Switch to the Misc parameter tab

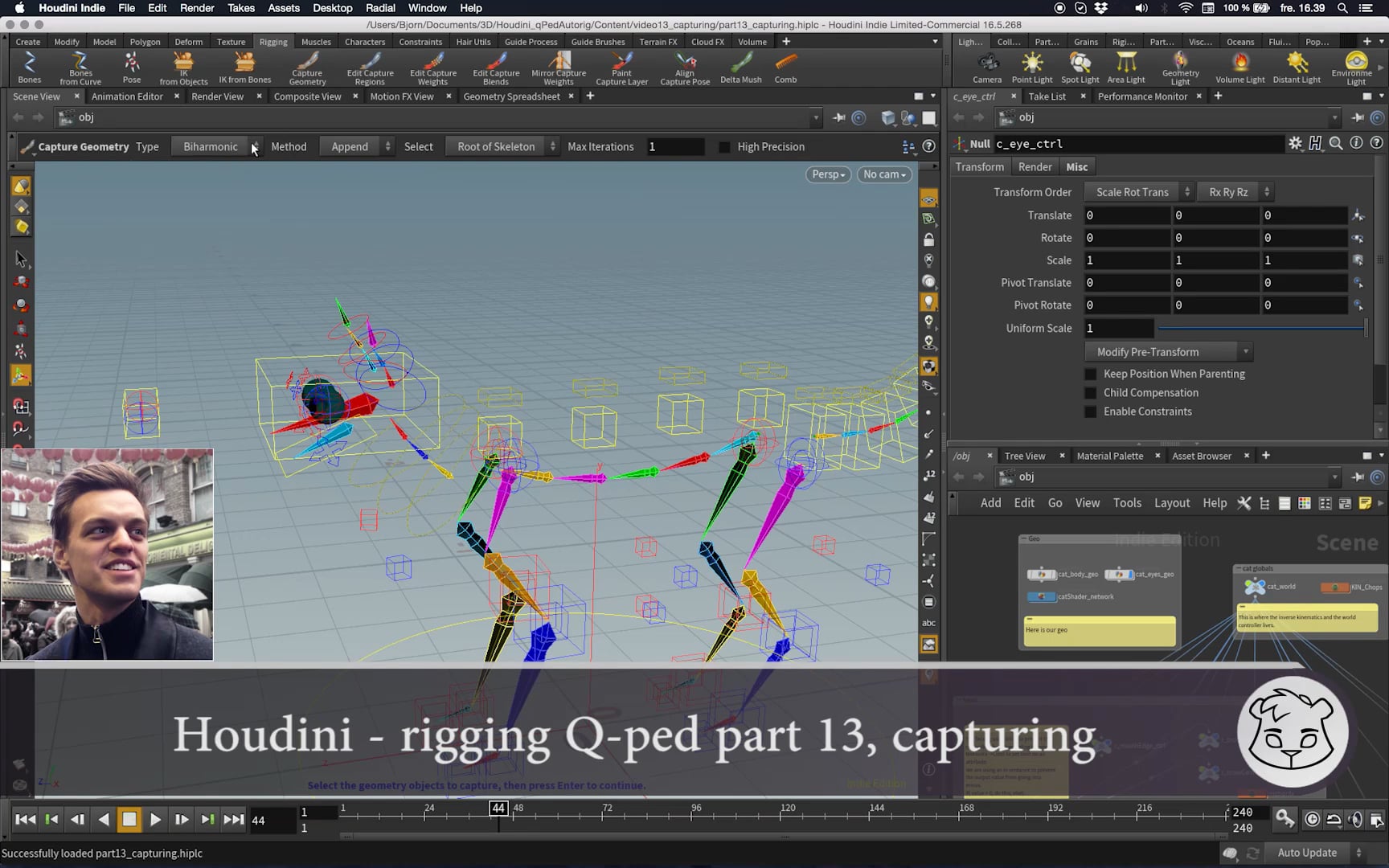1076,167
